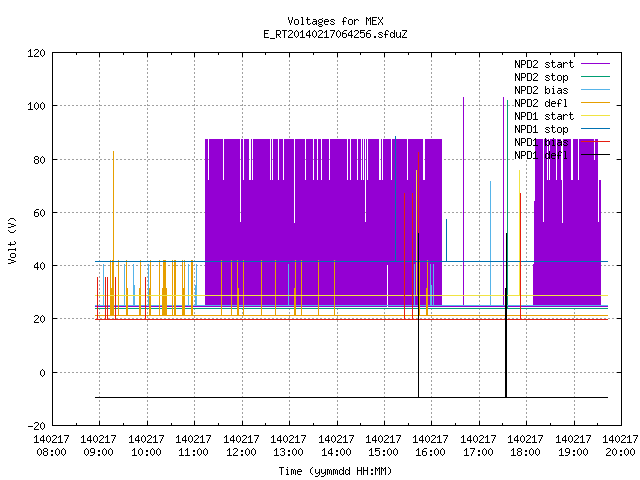Click the 'NPD1 start' legend label
The image size is (640, 480).
point(544,116)
